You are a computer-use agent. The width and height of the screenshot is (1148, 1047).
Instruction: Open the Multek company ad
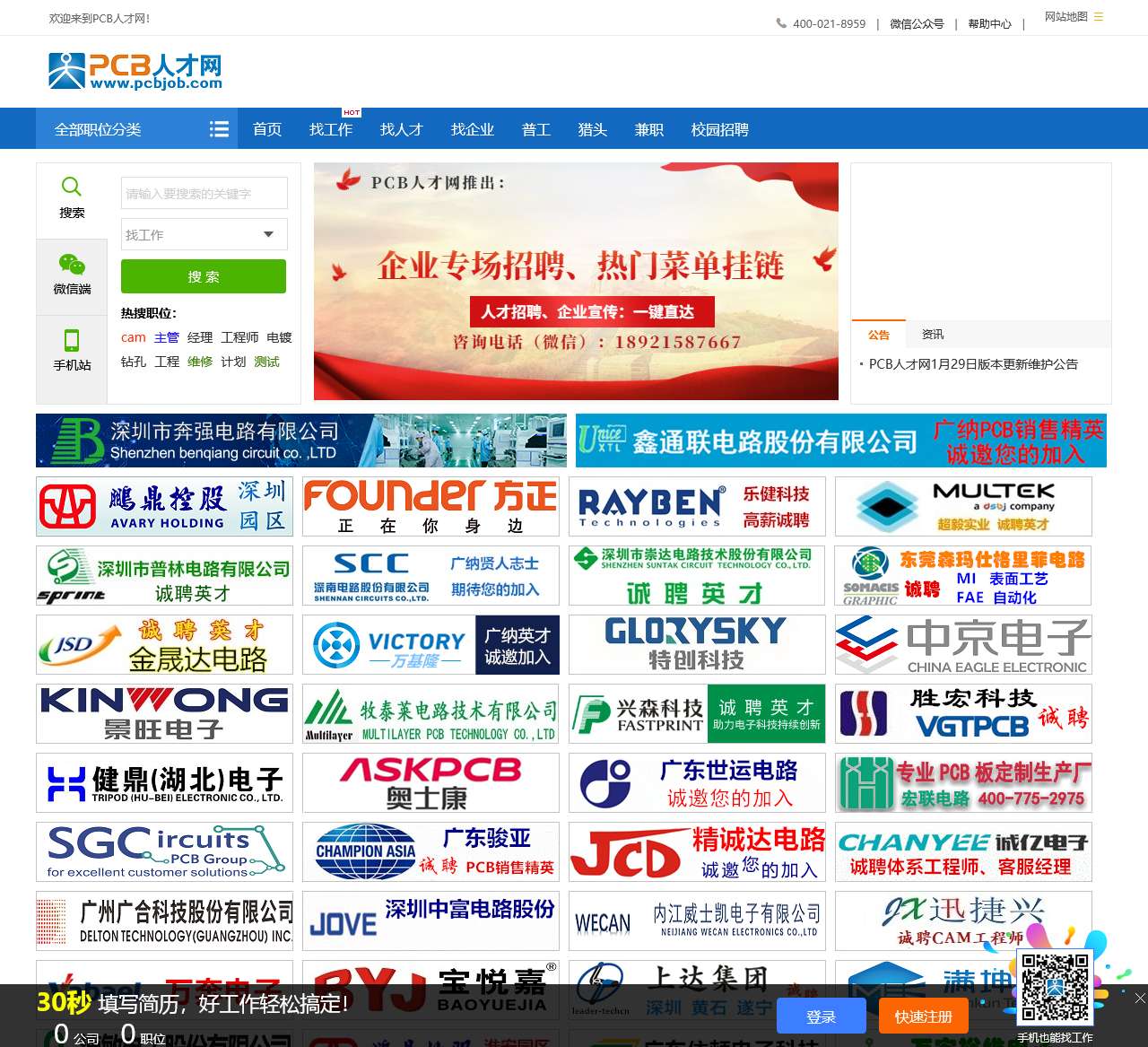click(x=963, y=507)
